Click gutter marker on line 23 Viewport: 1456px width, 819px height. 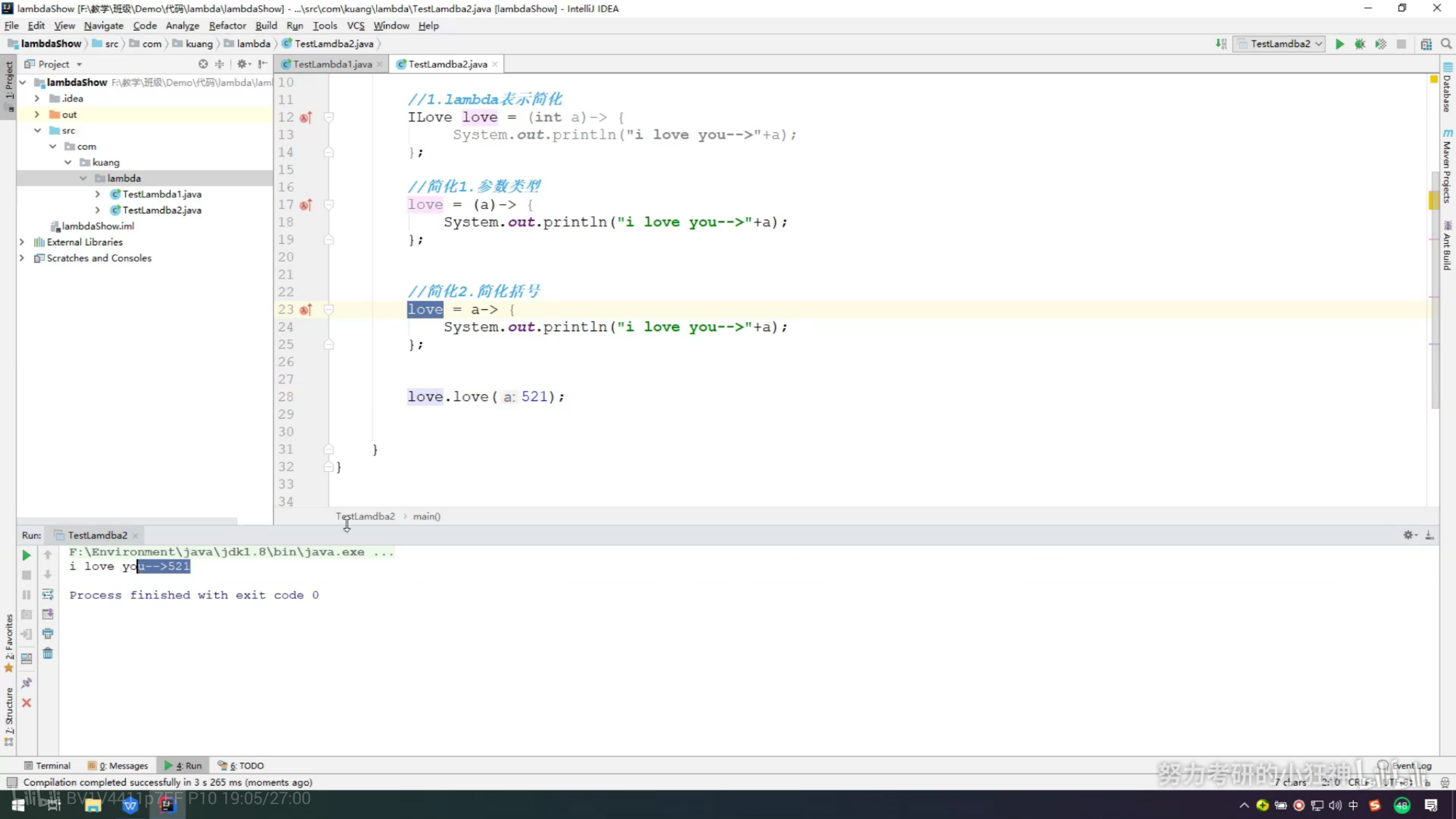306,310
